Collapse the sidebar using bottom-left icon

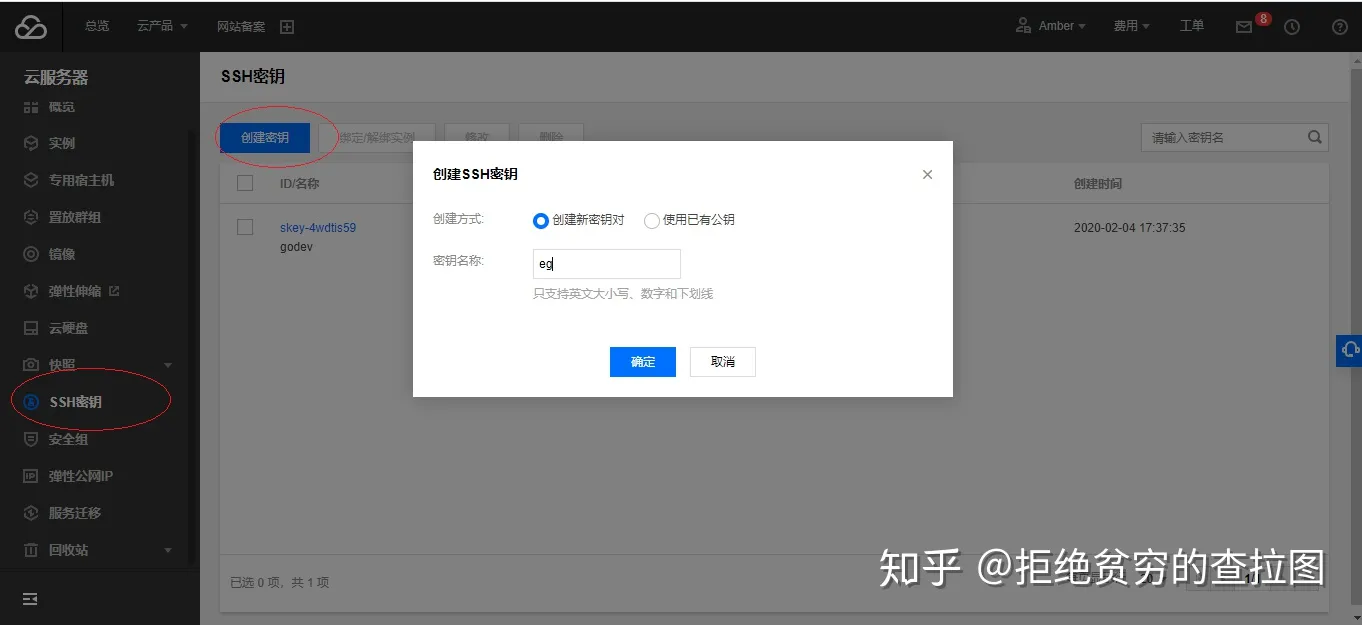coord(28,598)
